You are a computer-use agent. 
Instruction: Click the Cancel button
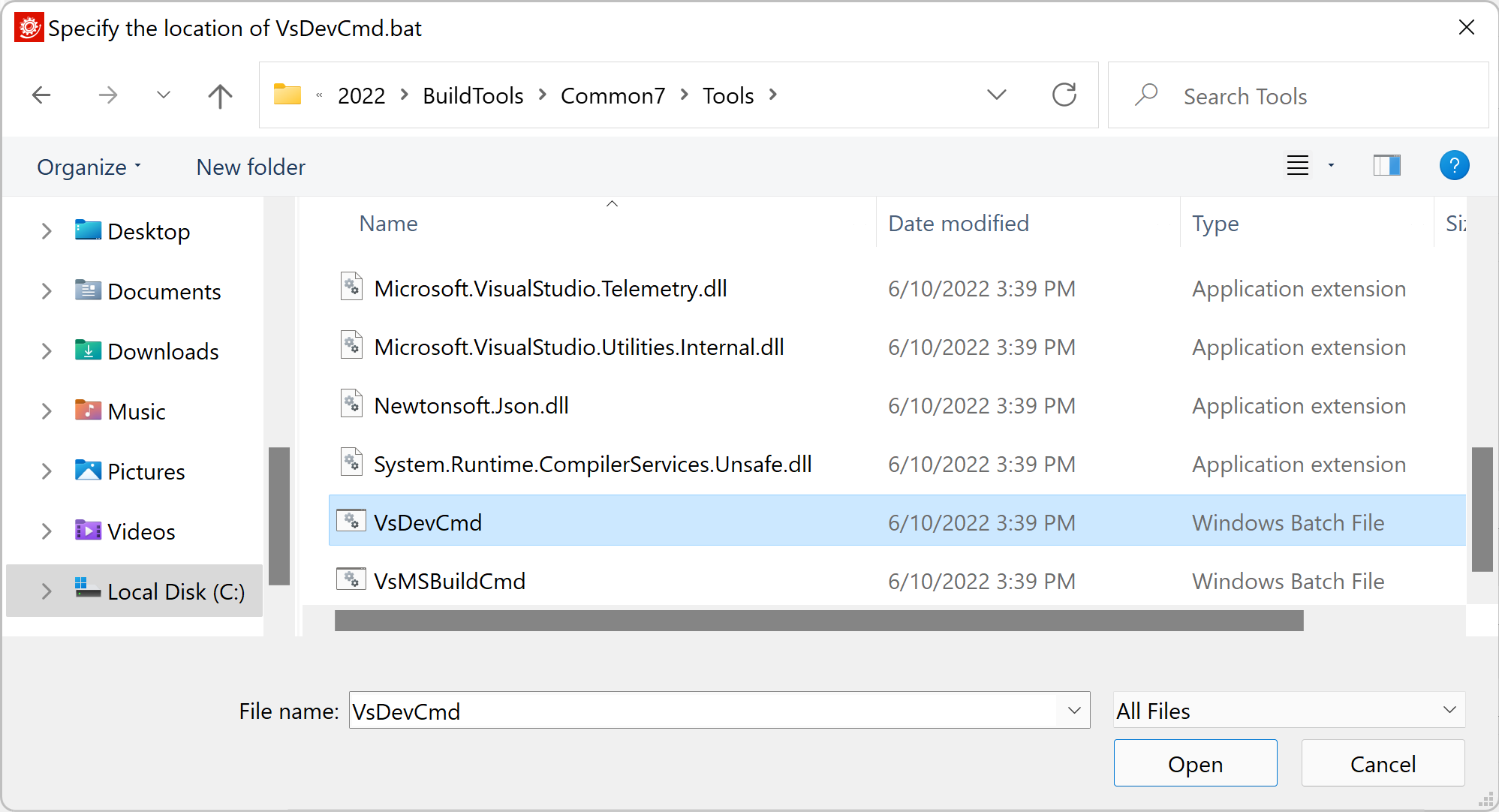(1383, 764)
